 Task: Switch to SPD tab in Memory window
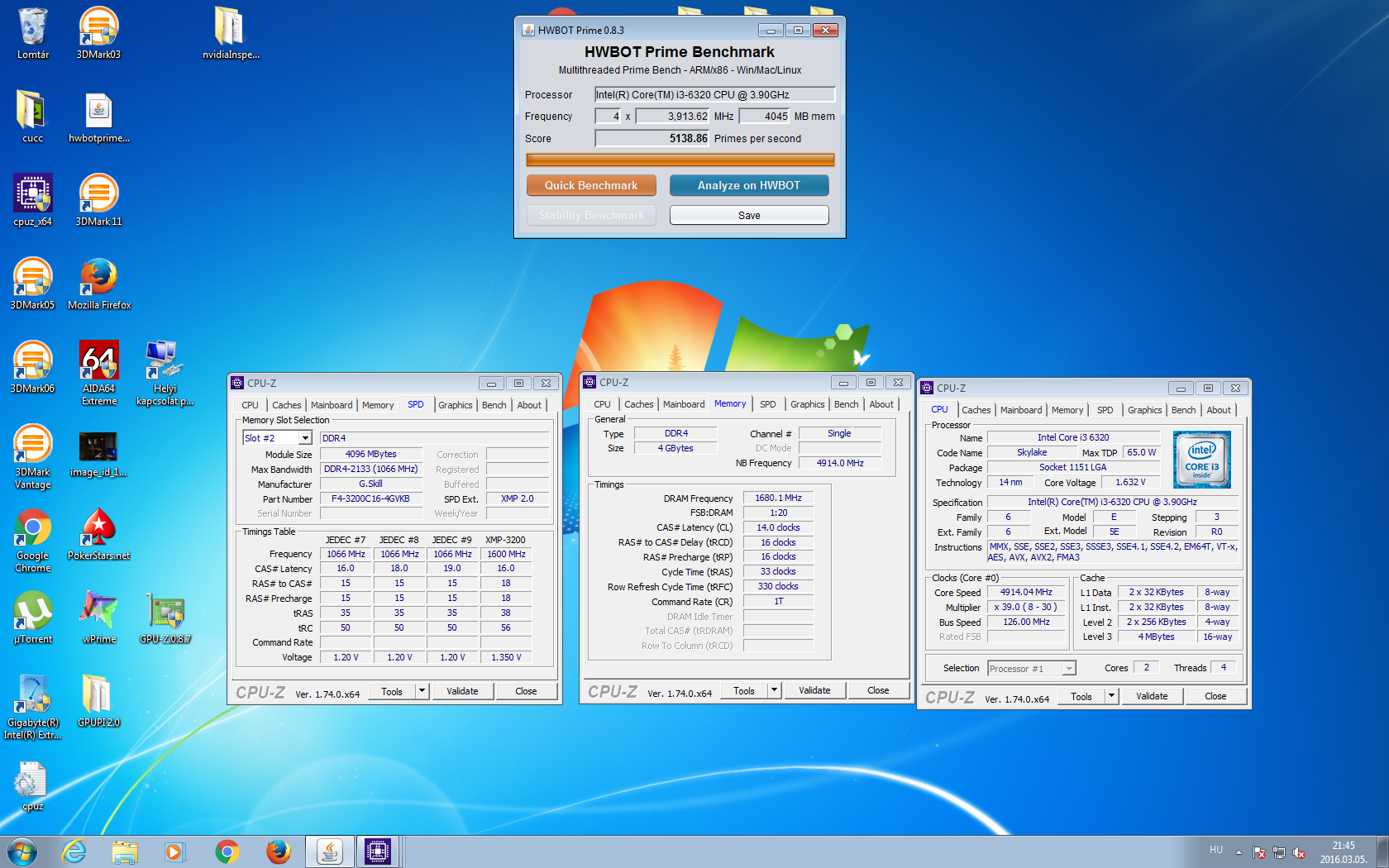[768, 404]
